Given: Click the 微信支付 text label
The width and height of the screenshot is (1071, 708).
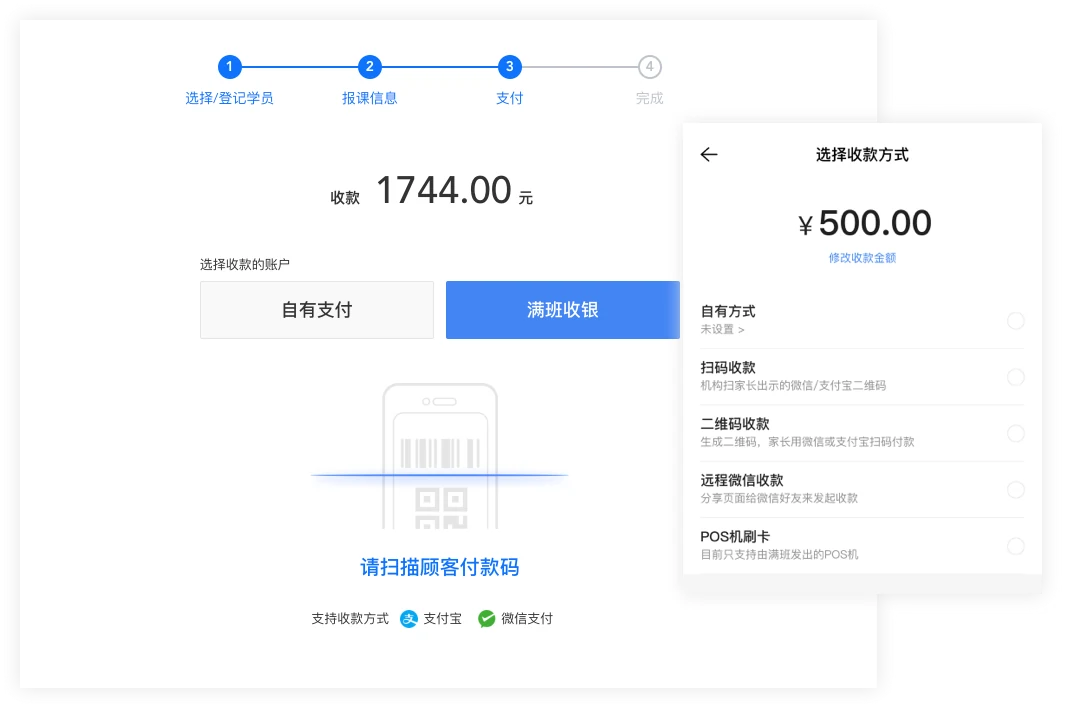Looking at the screenshot, I should (x=527, y=619).
